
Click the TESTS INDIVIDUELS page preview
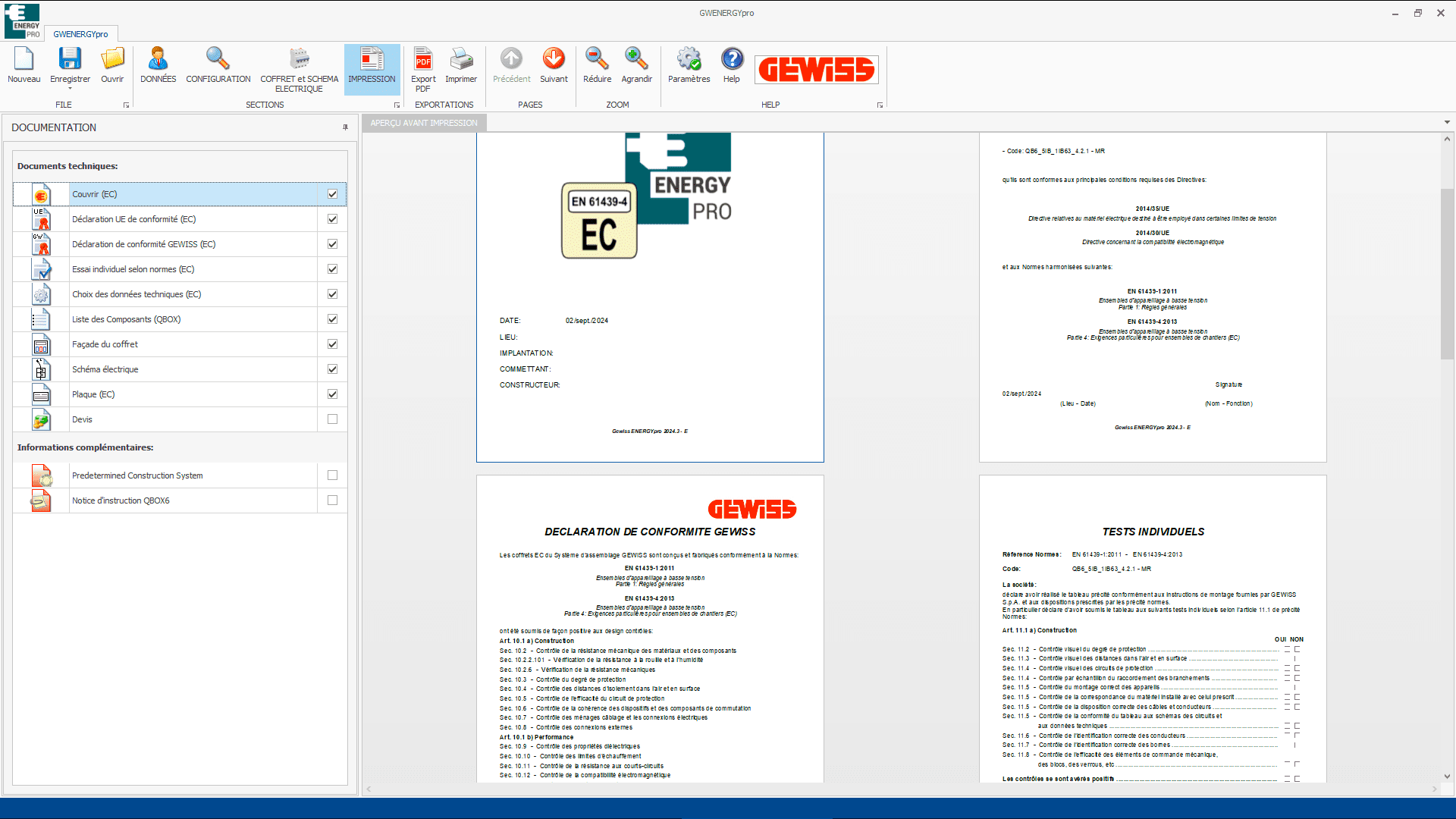click(x=1153, y=629)
